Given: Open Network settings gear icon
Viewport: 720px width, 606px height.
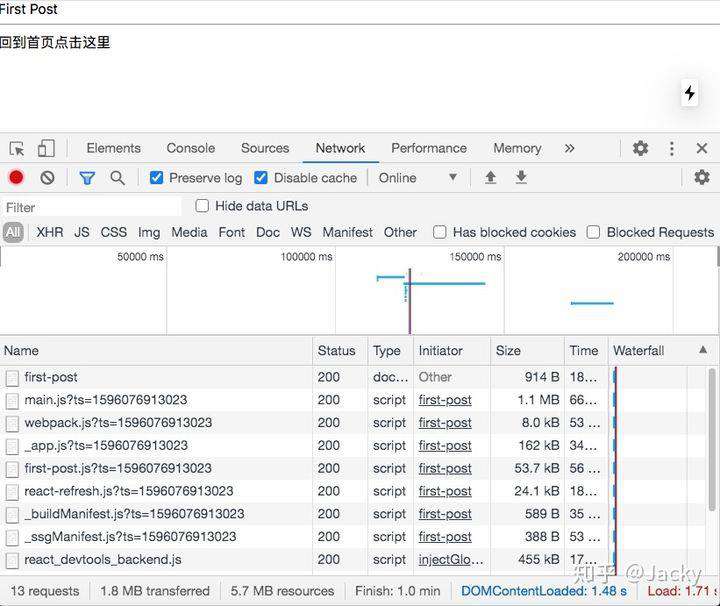Looking at the screenshot, I should coord(702,177).
